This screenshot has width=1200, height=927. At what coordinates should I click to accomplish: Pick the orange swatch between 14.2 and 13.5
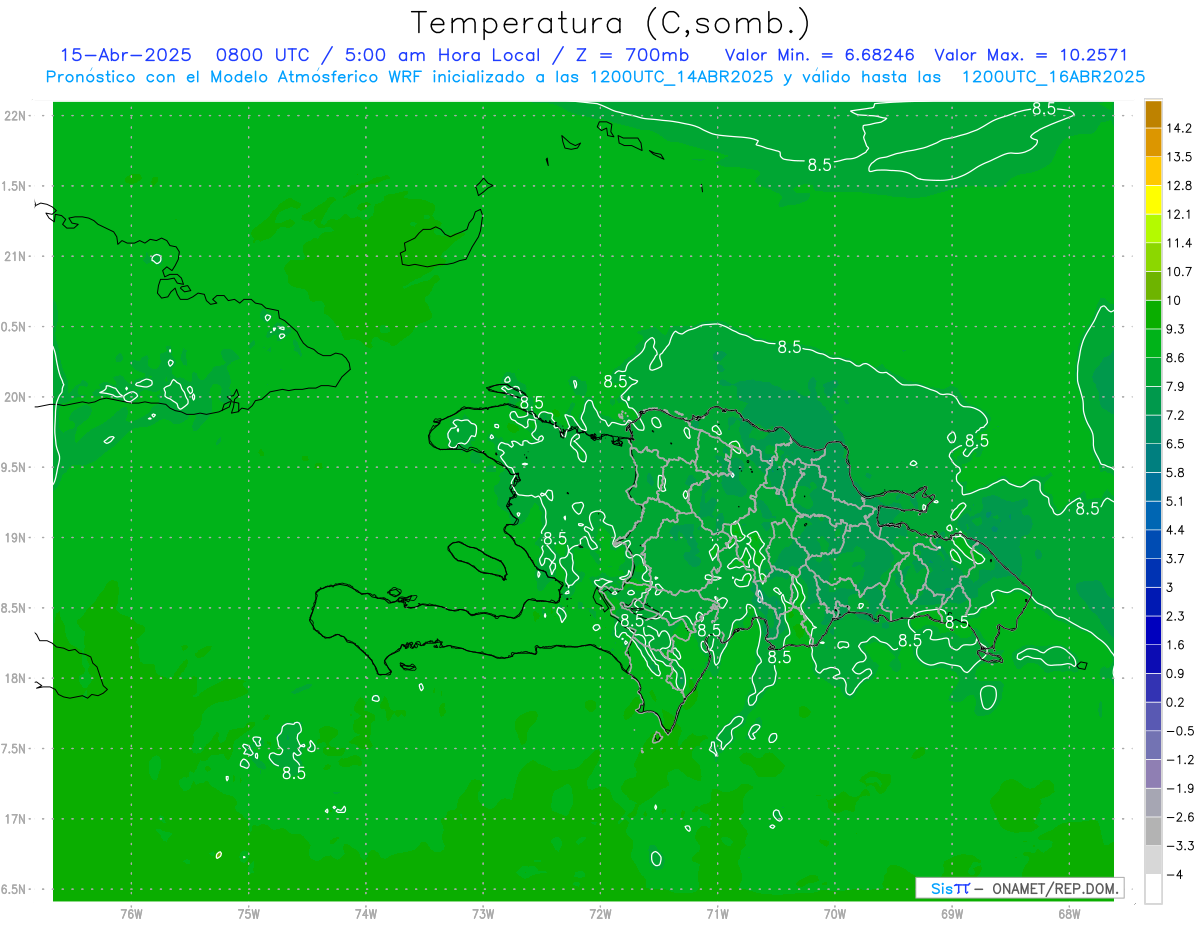1153,142
